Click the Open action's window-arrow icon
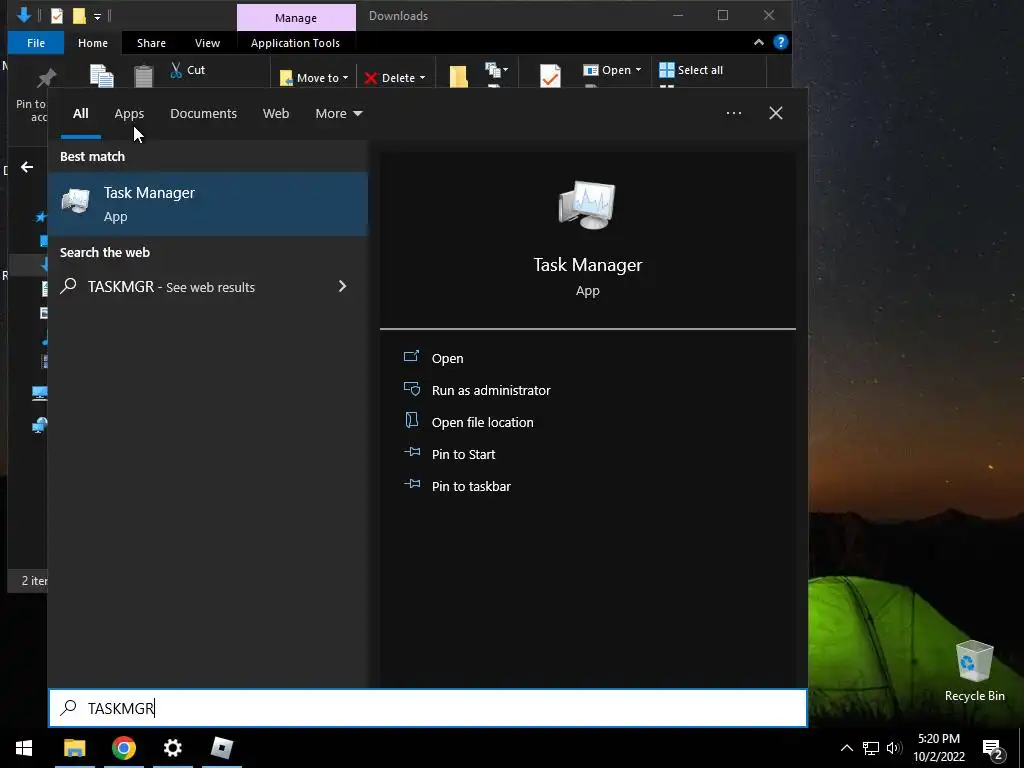The height and width of the screenshot is (768, 1024). 411,356
